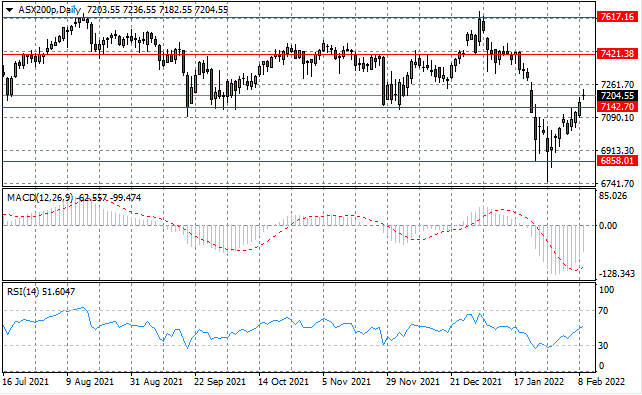The image size is (642, 395).
Task: Click the 6858.01 red price label
Action: pos(617,161)
